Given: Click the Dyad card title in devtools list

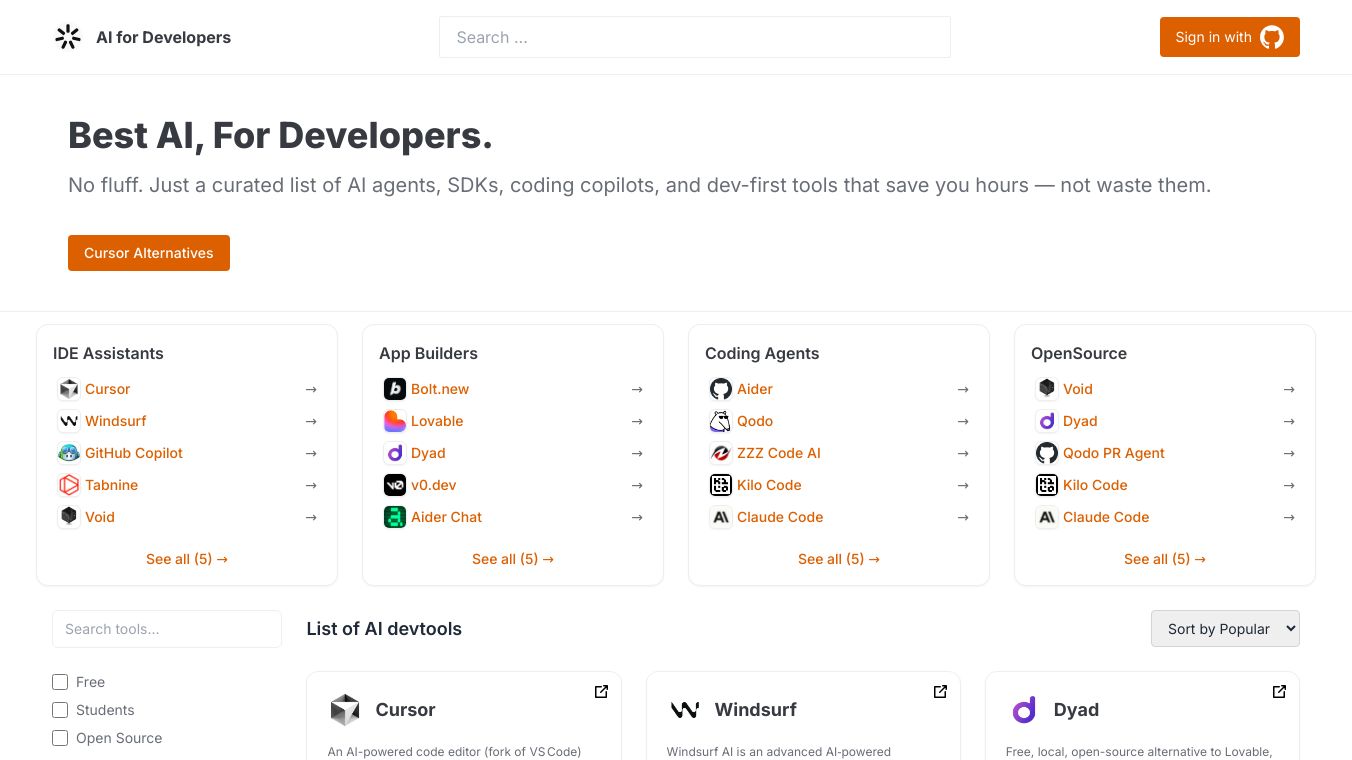Looking at the screenshot, I should (x=1076, y=710).
